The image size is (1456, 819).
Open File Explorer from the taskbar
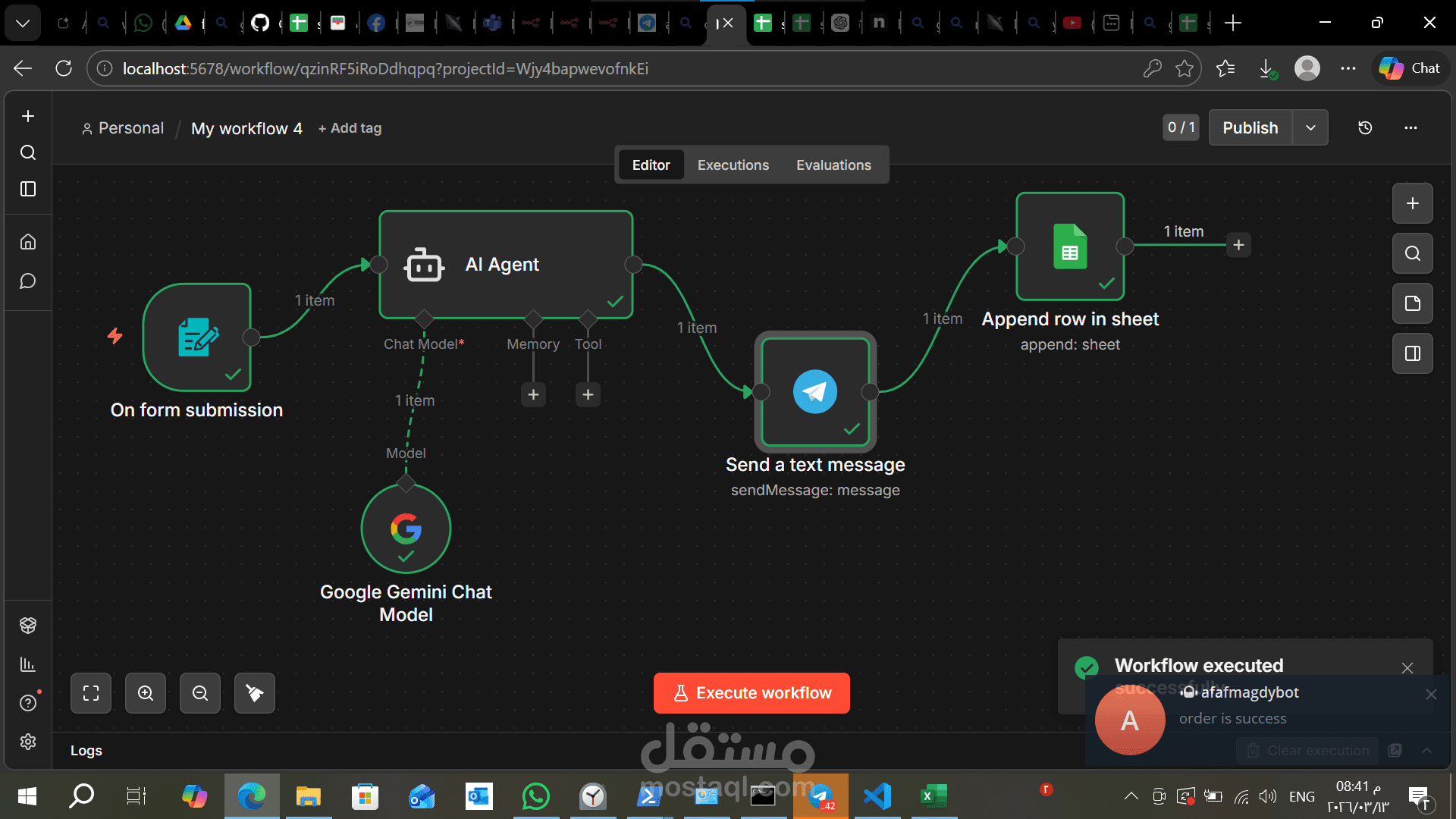[309, 796]
